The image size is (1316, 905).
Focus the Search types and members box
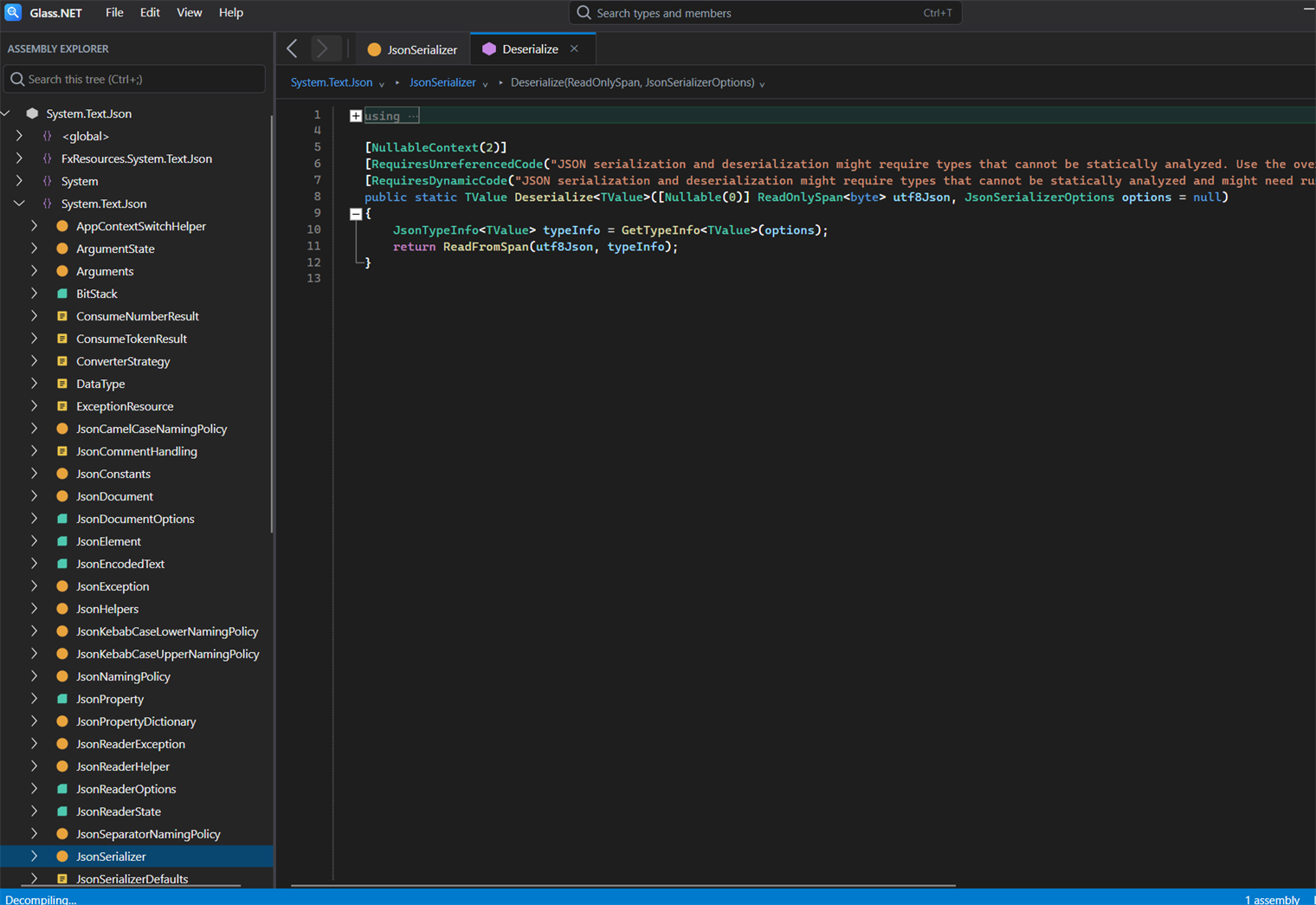[x=765, y=13]
